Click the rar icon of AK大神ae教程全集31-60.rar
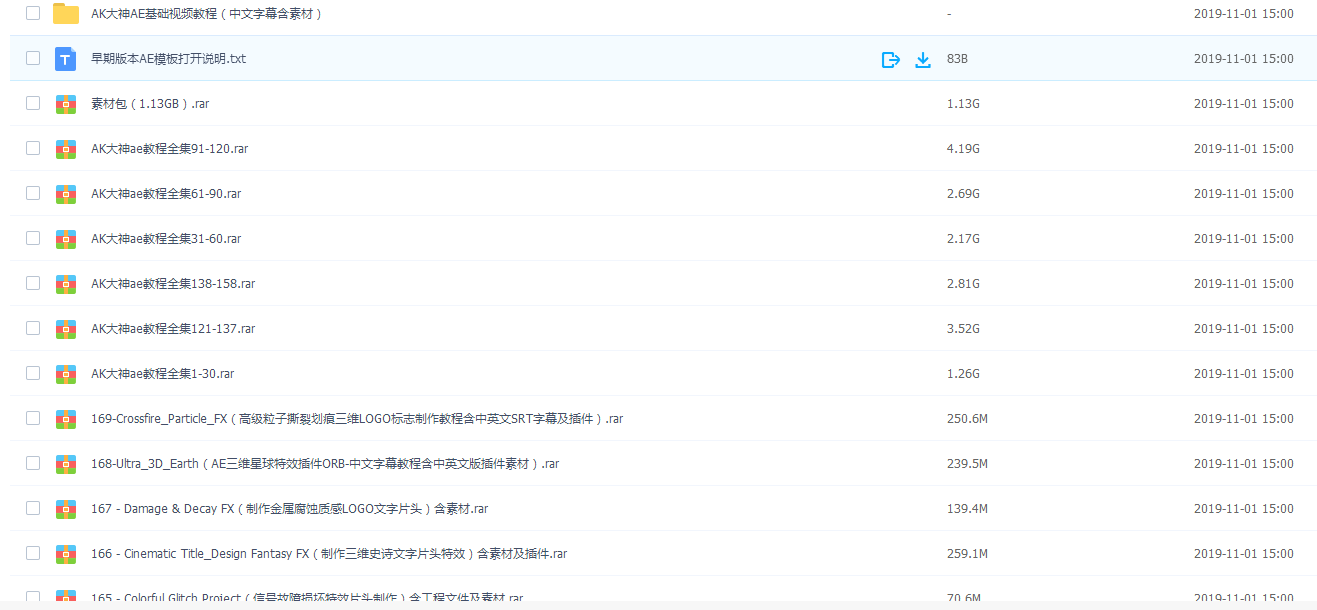 pyautogui.click(x=66, y=239)
